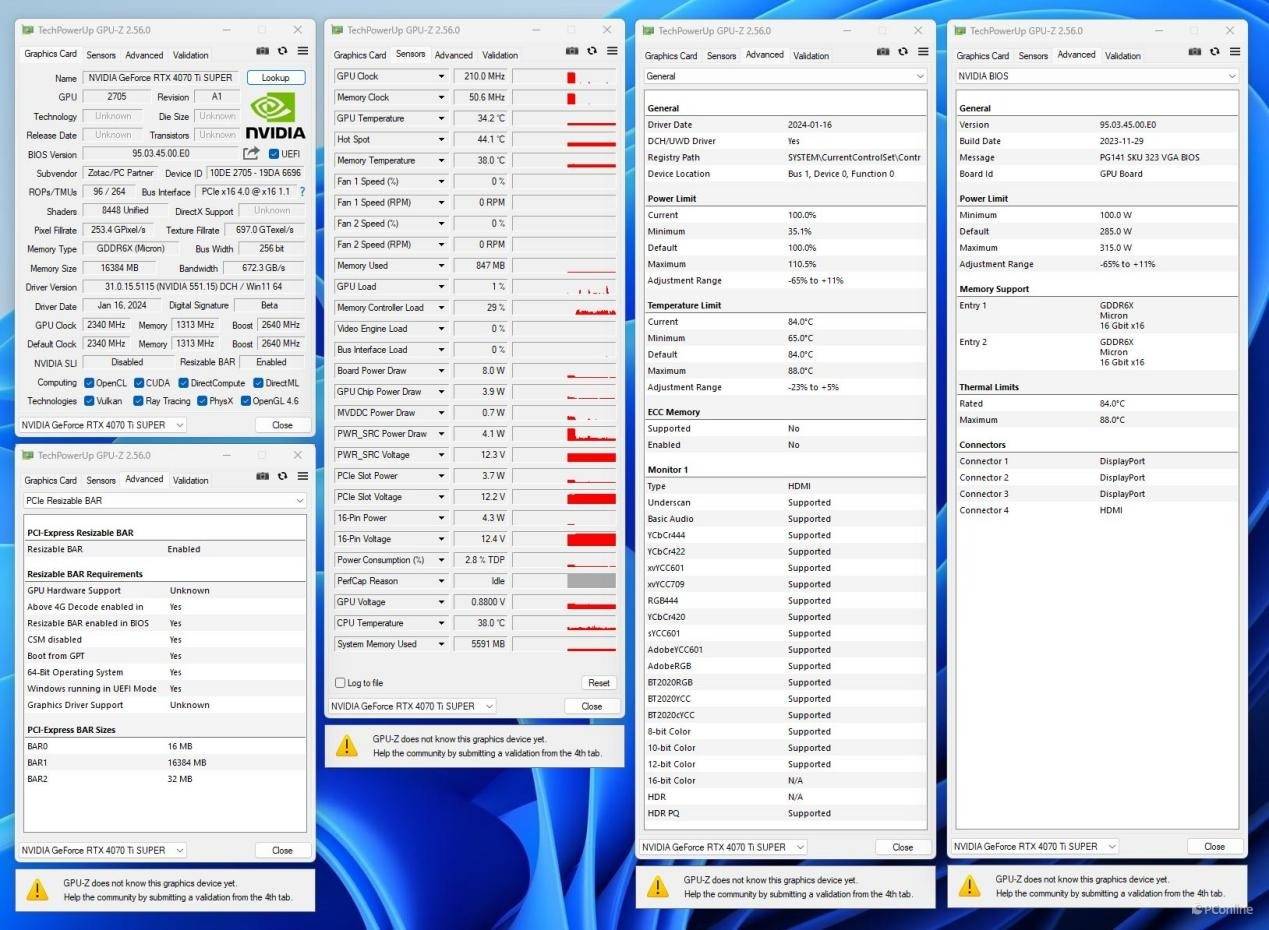
Task: Open hamburger menu in PCIe Resizable BAR window
Action: pyautogui.click(x=303, y=477)
